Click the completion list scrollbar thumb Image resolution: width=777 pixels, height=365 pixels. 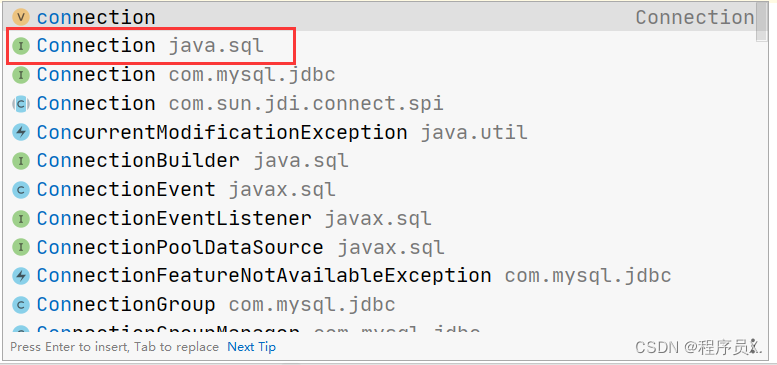tap(762, 22)
